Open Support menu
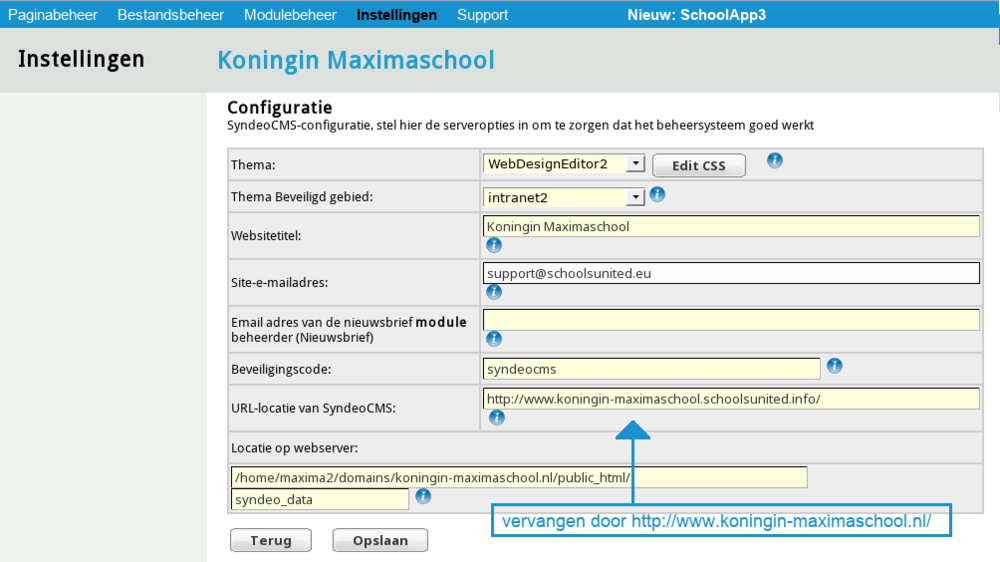 pos(482,15)
